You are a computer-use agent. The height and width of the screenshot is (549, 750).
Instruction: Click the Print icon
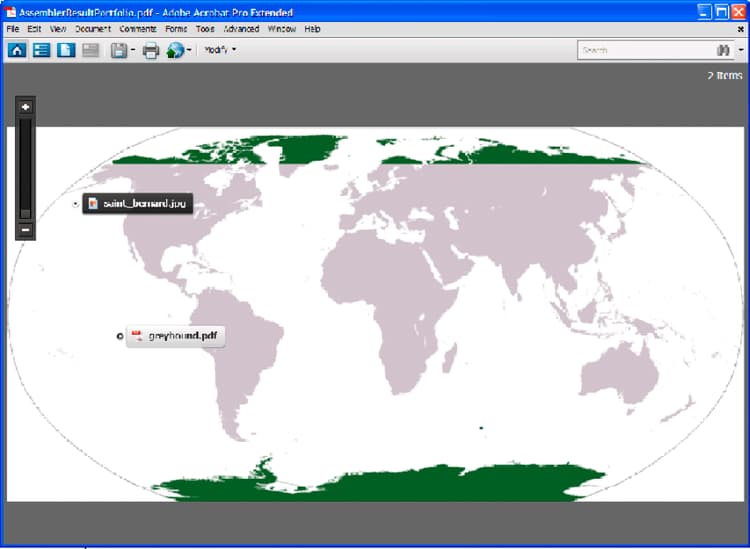[151, 50]
